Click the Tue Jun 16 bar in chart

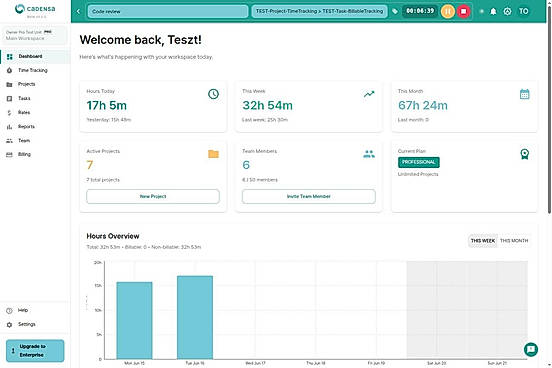coord(195,317)
